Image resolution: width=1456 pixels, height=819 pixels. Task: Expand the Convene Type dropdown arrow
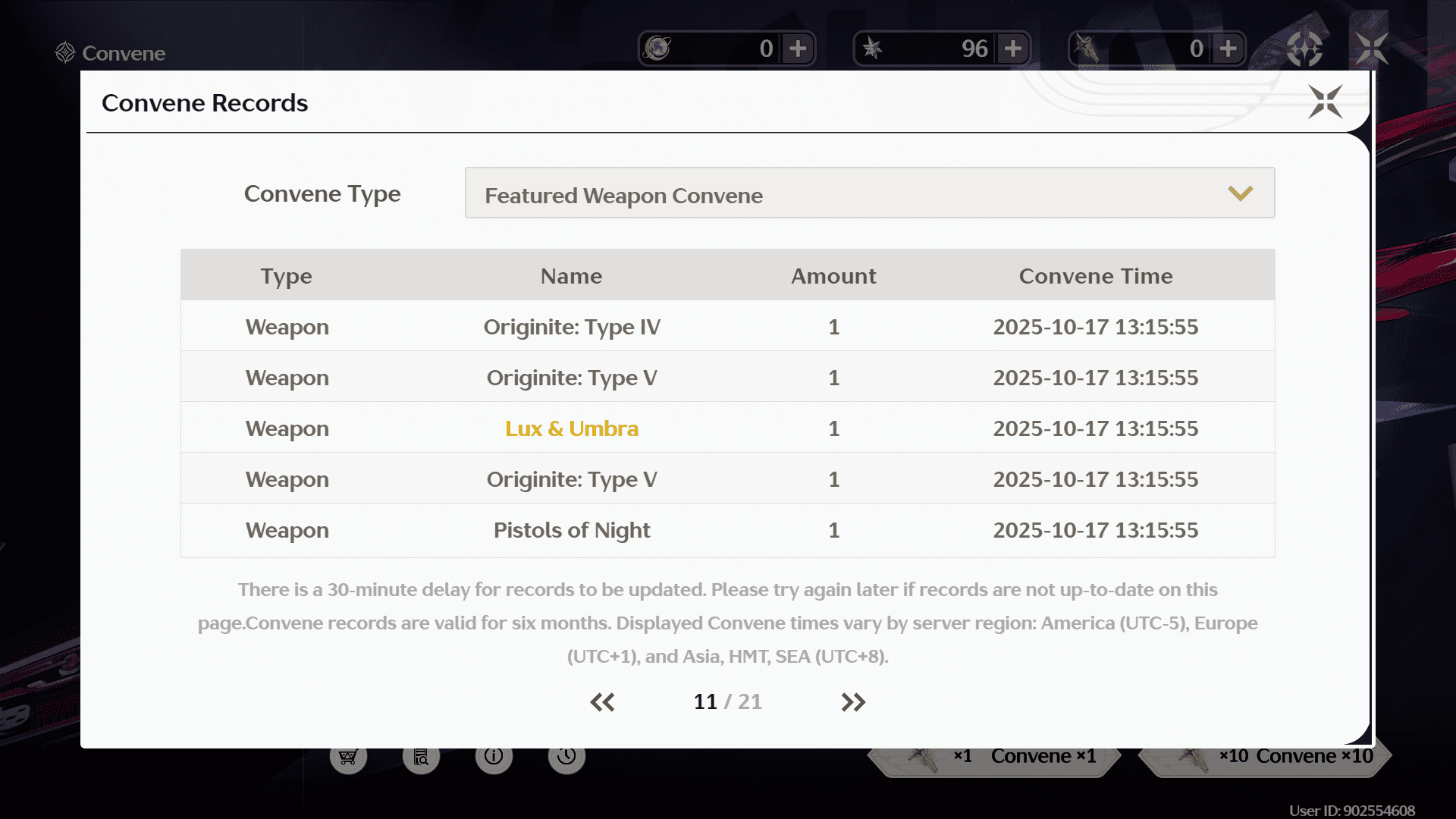coord(1240,193)
